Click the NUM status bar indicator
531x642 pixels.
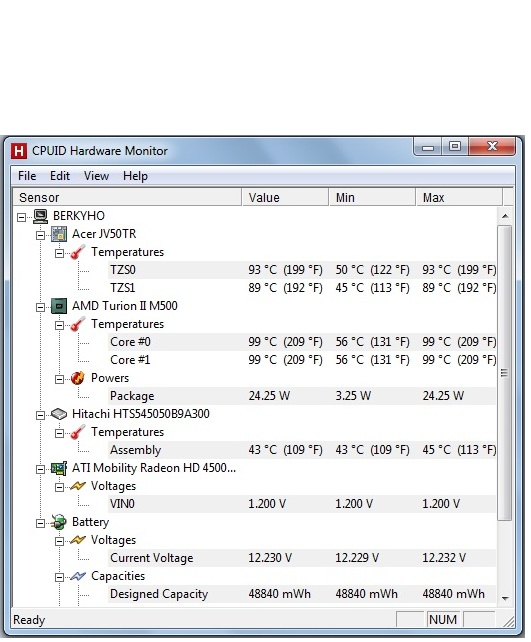click(x=443, y=620)
